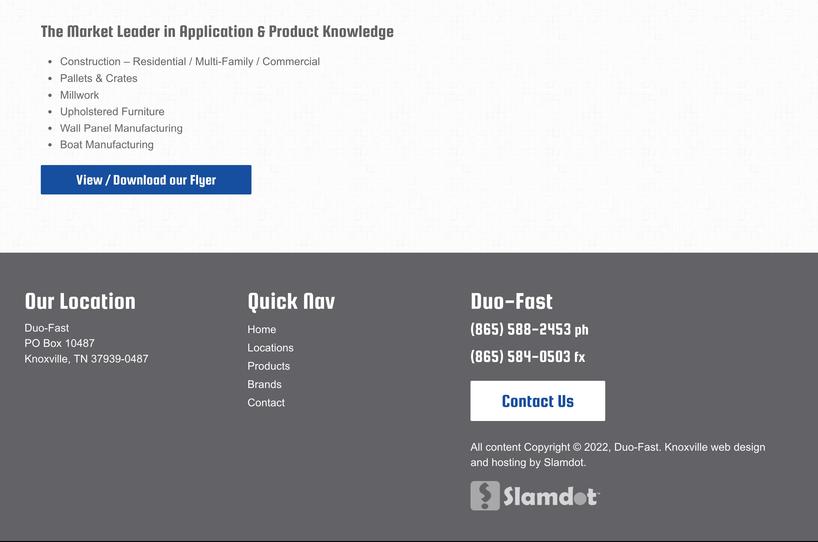Click Construction – Residential list item
Viewport: 818px width, 542px height.
[190, 62]
